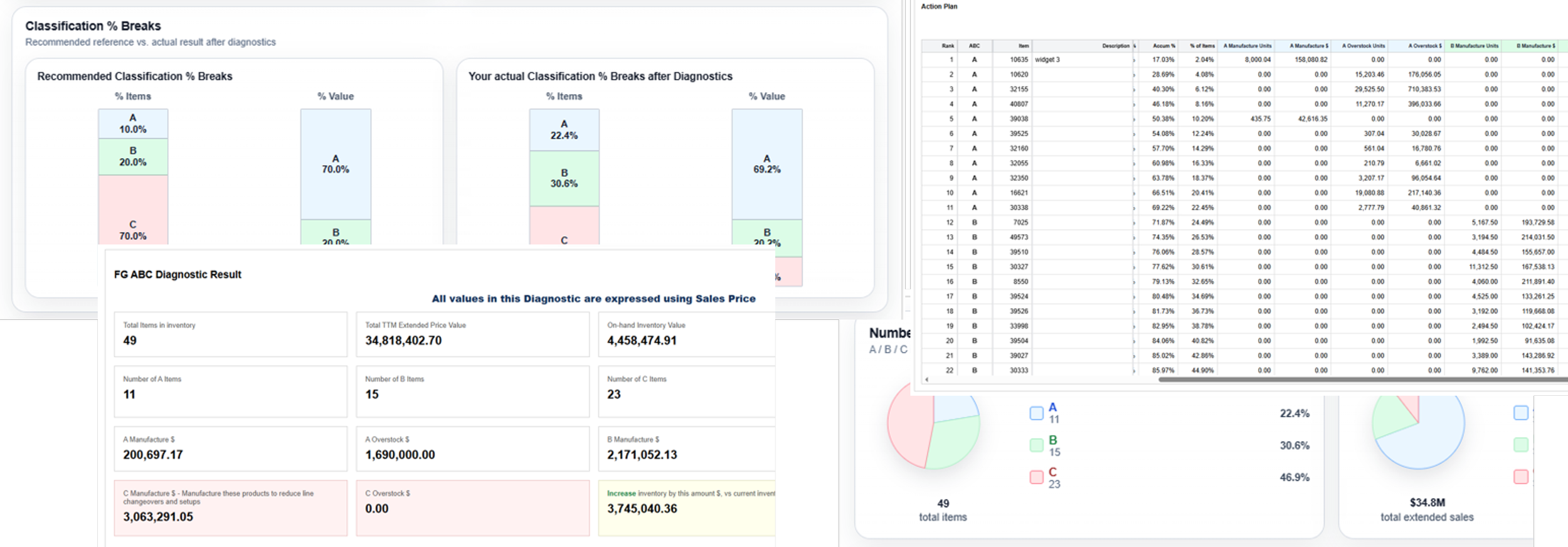The height and width of the screenshot is (547, 1568).
Task: Sort by the Rank column header
Action: point(940,46)
